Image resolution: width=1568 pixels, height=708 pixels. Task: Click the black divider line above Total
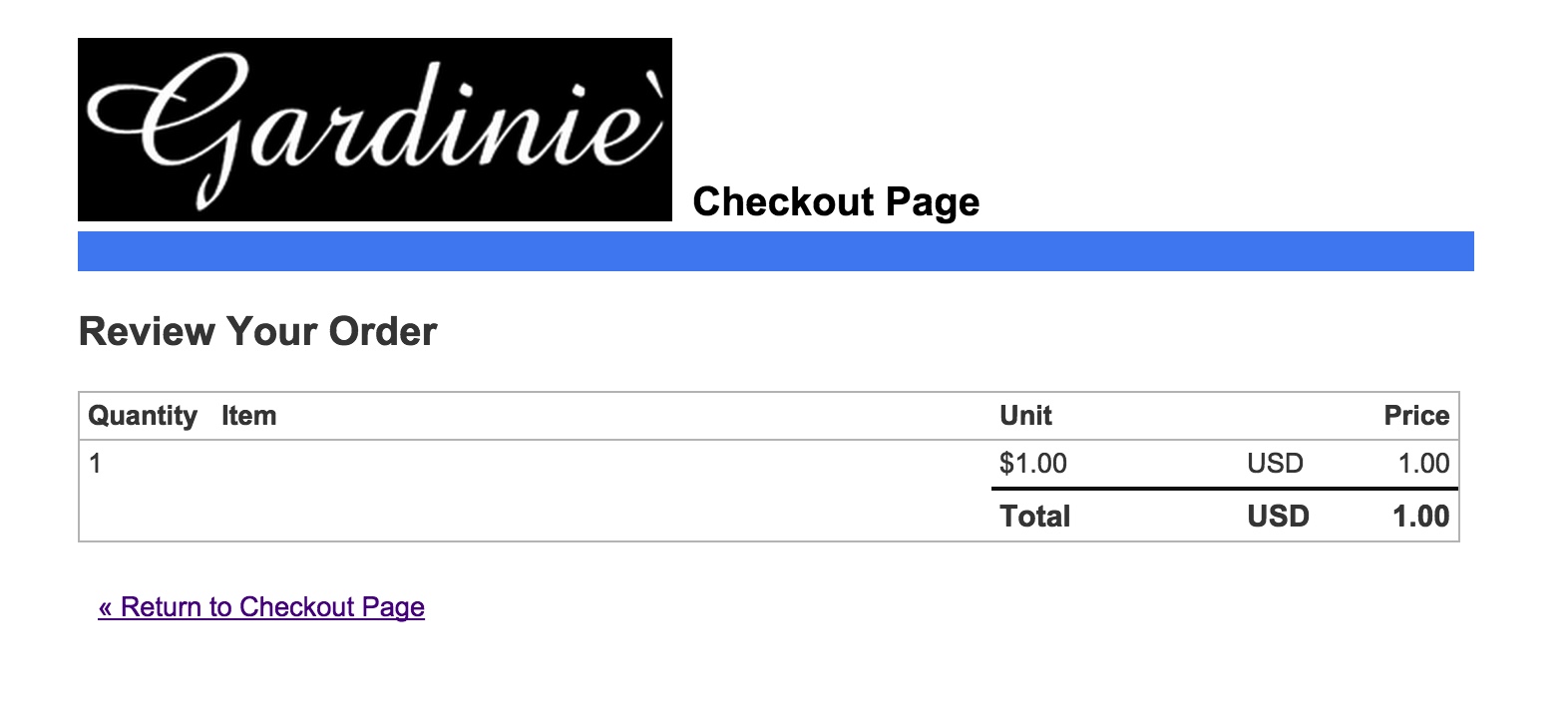[x=1224, y=489]
